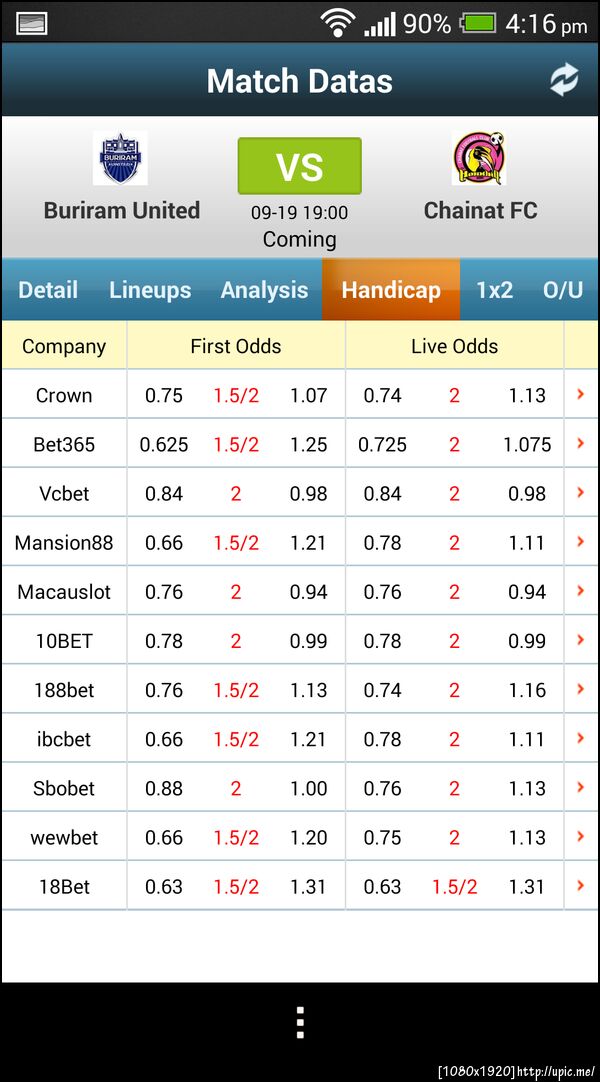The width and height of the screenshot is (600, 1082).
Task: Tap the notification image icon in status bar
Action: [32, 22]
